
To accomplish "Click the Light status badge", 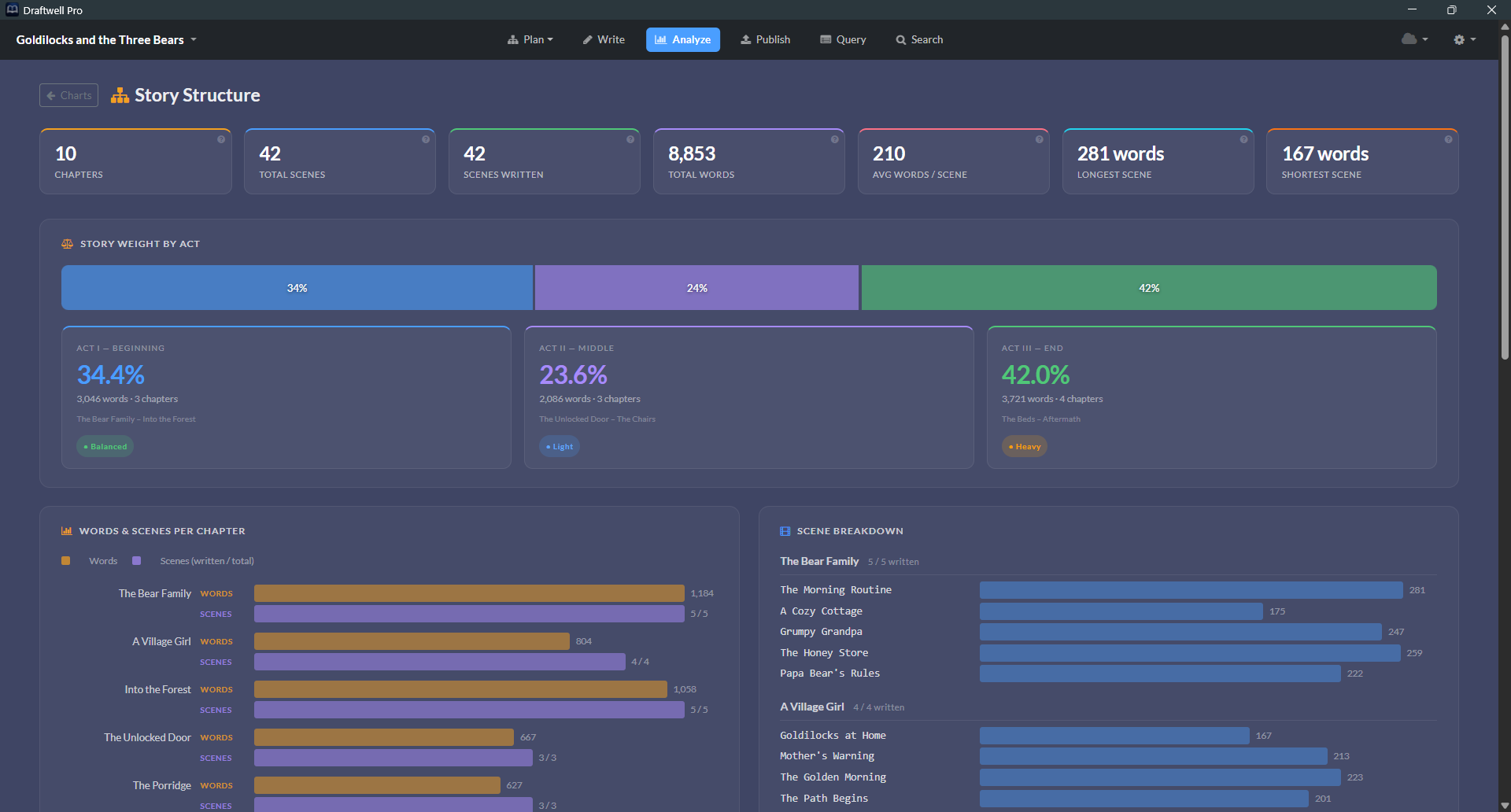I will pos(560,446).
